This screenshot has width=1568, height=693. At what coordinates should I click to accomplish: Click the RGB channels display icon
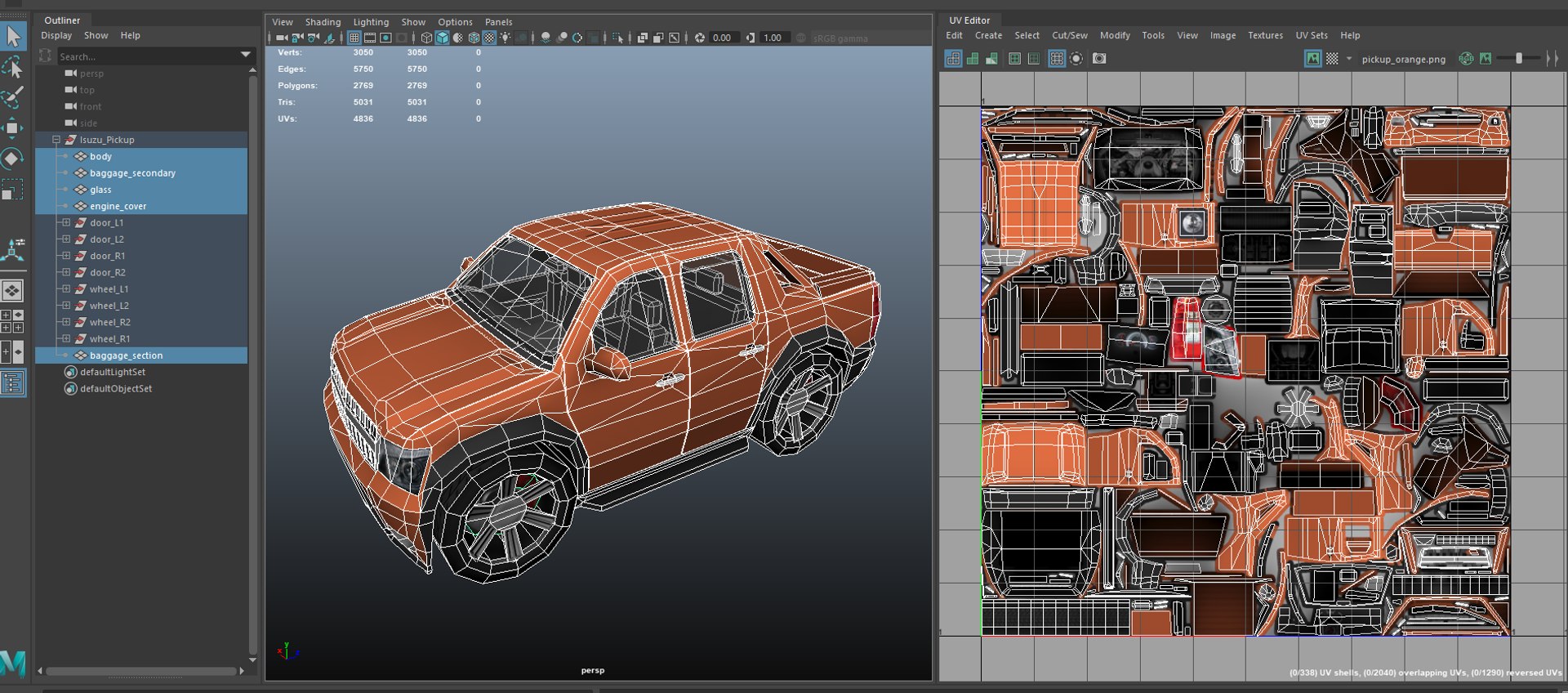1466,58
